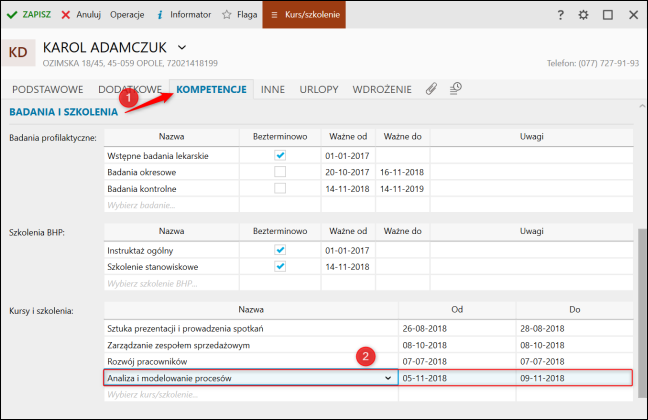648x420 pixels.
Task: Check Bezterminowo for Badania kontrolne
Action: click(x=280, y=189)
